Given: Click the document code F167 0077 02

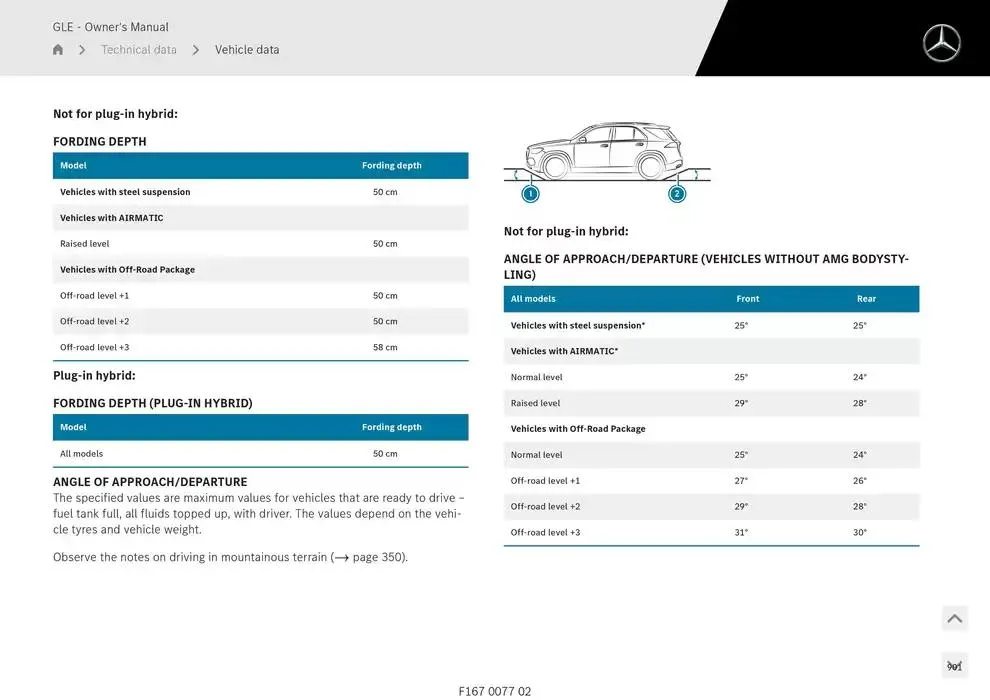Looking at the screenshot, I should 497,690.
